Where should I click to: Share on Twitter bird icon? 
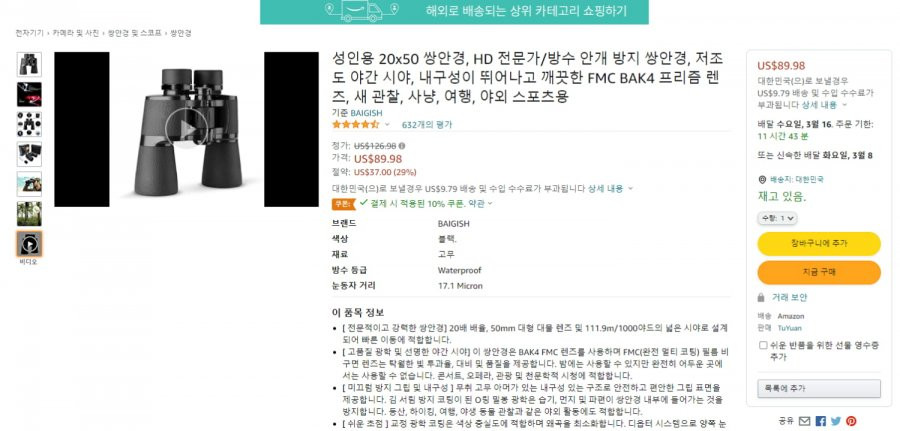click(x=835, y=421)
